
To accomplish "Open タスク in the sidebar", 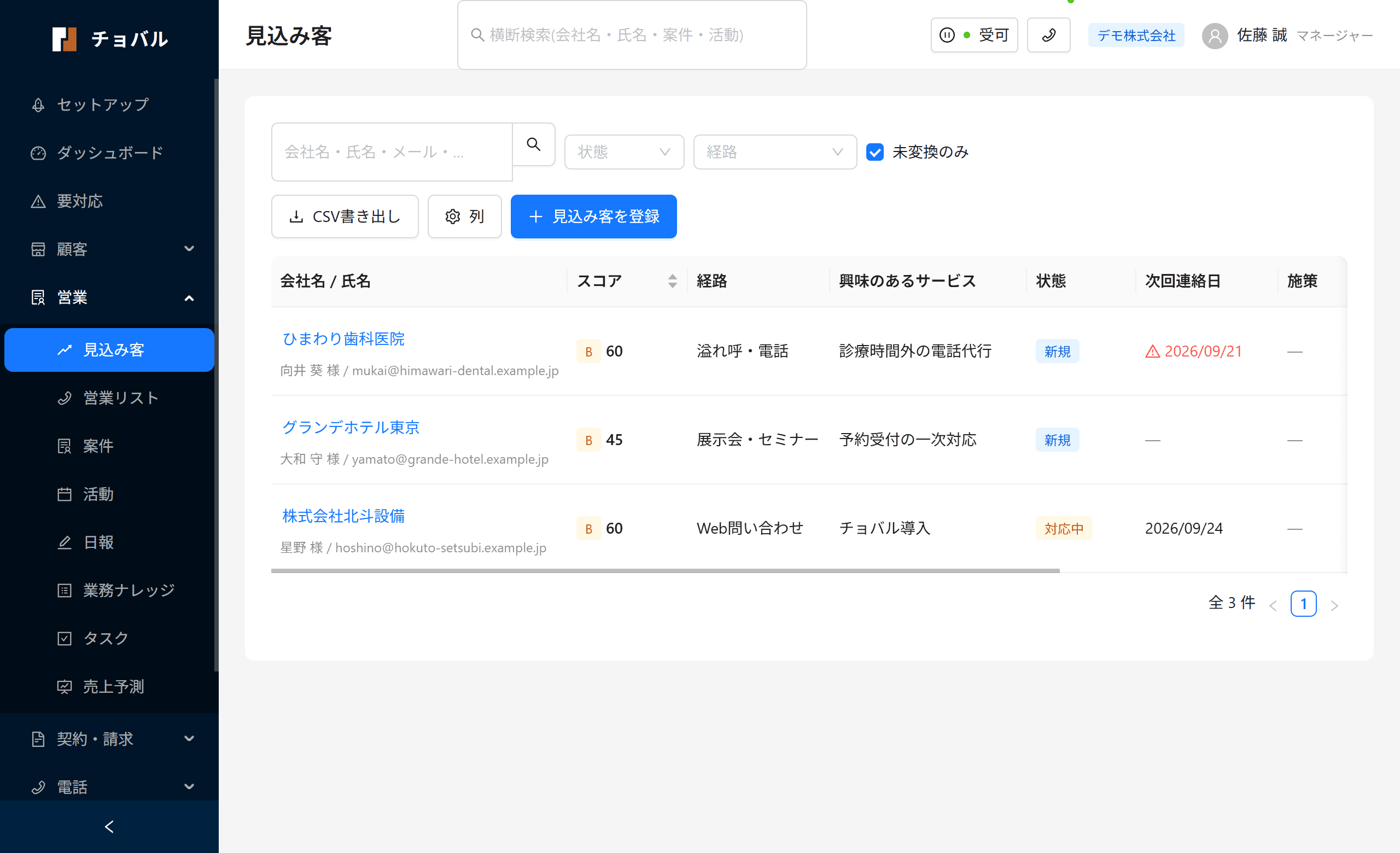I will pos(109,638).
